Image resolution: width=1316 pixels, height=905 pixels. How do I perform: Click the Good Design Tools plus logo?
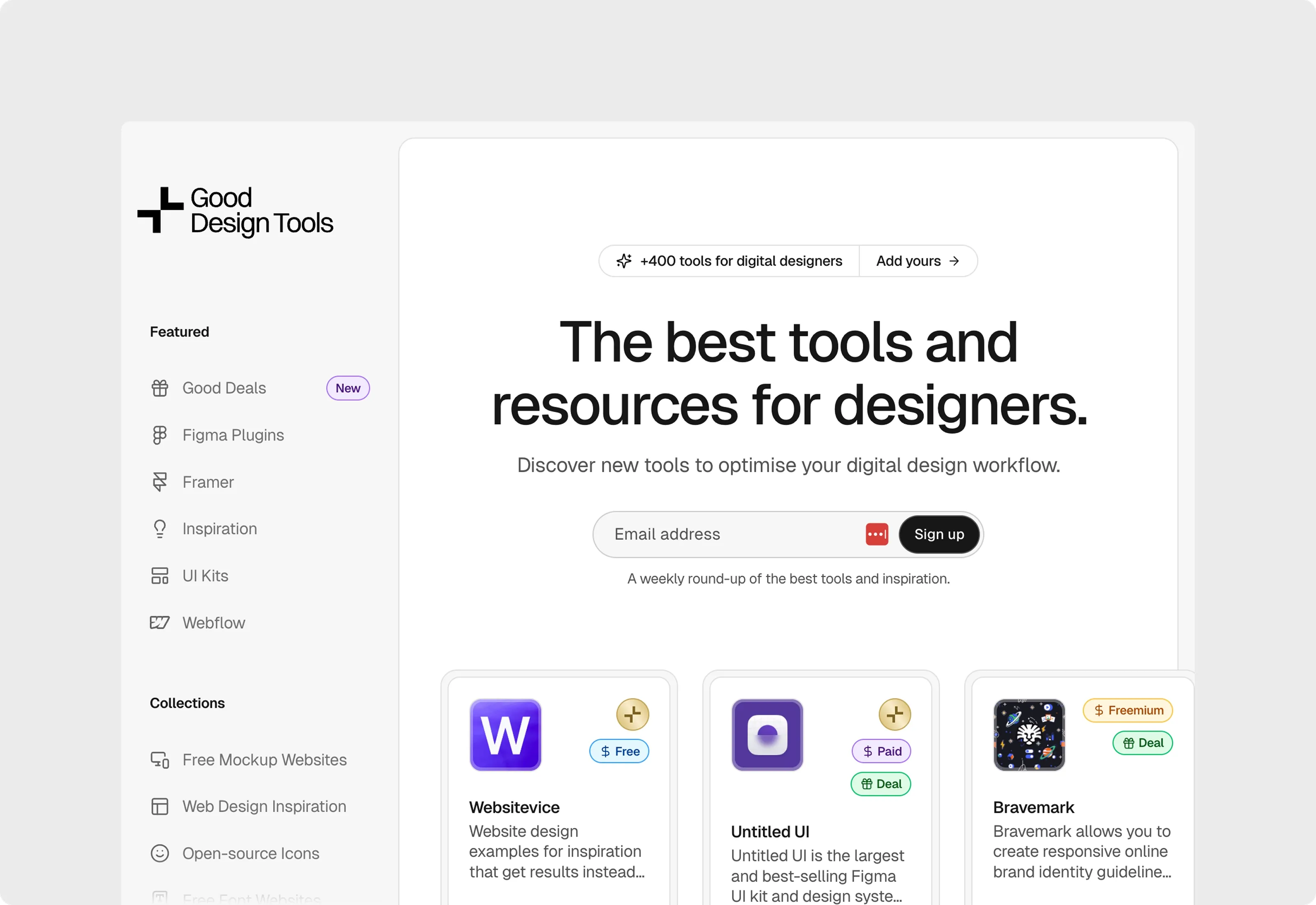click(160, 210)
